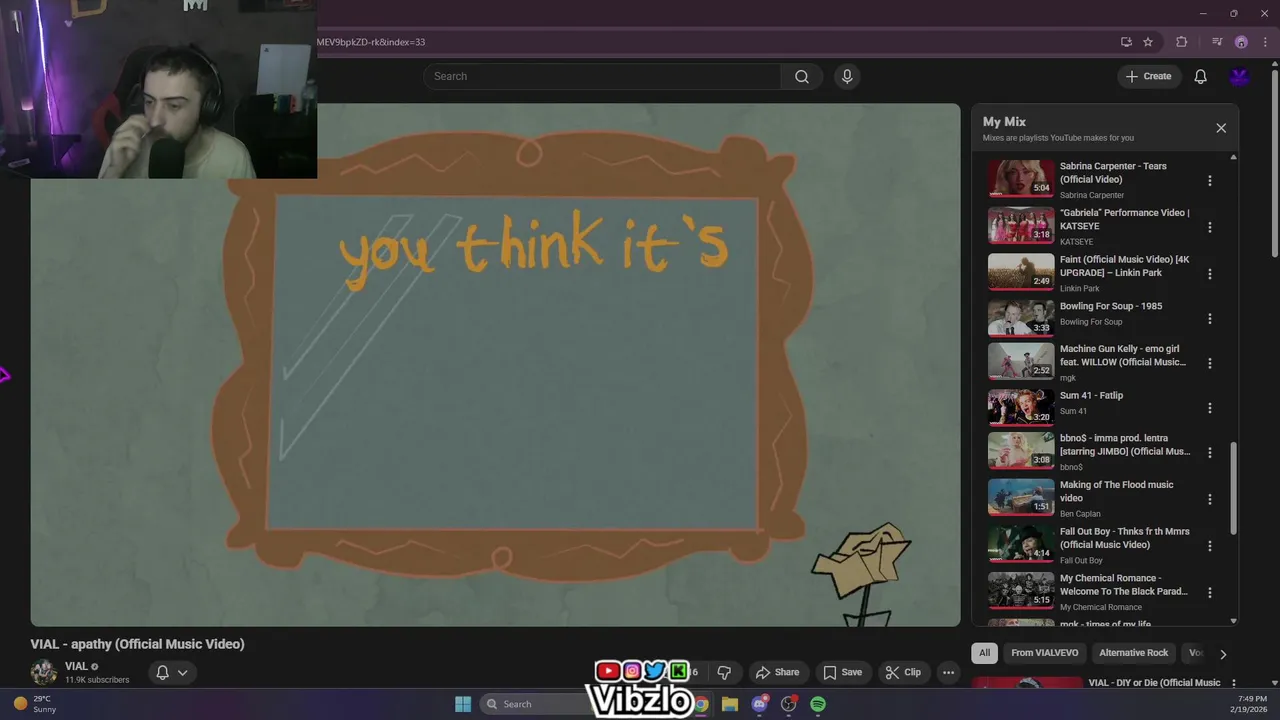This screenshot has height=720, width=1280.
Task: Open Discord from the taskbar
Action: (760, 704)
